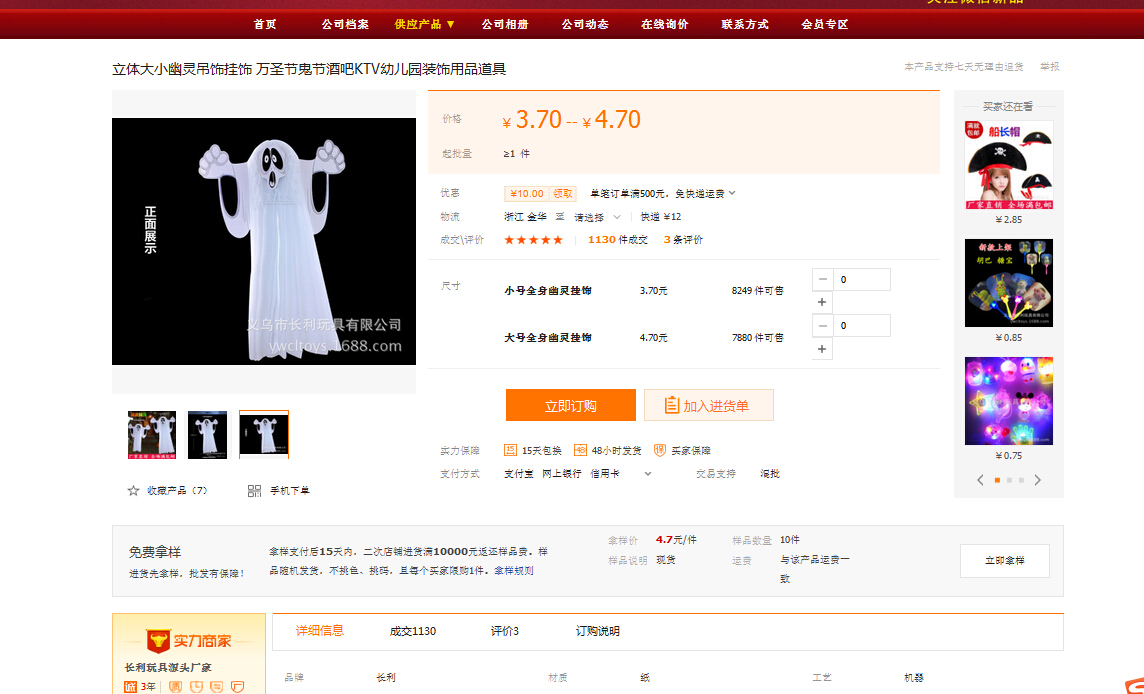The image size is (1144, 694).
Task: Click the star icon to favorite product
Action: click(133, 491)
